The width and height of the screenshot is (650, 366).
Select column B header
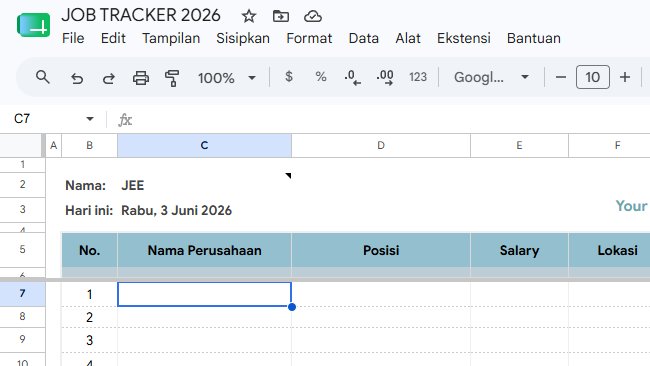[90, 145]
